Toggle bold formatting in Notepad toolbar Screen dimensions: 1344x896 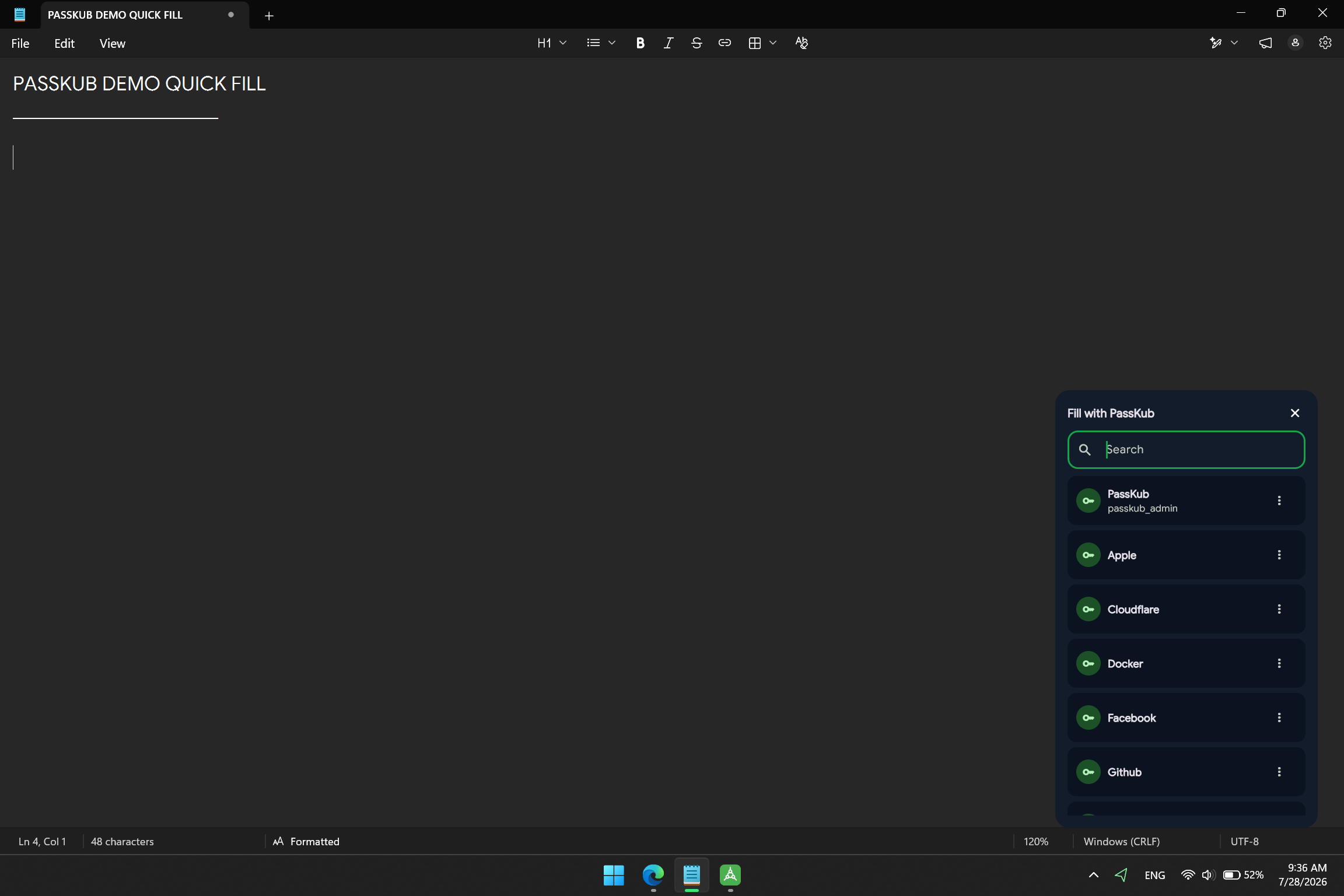coord(640,43)
